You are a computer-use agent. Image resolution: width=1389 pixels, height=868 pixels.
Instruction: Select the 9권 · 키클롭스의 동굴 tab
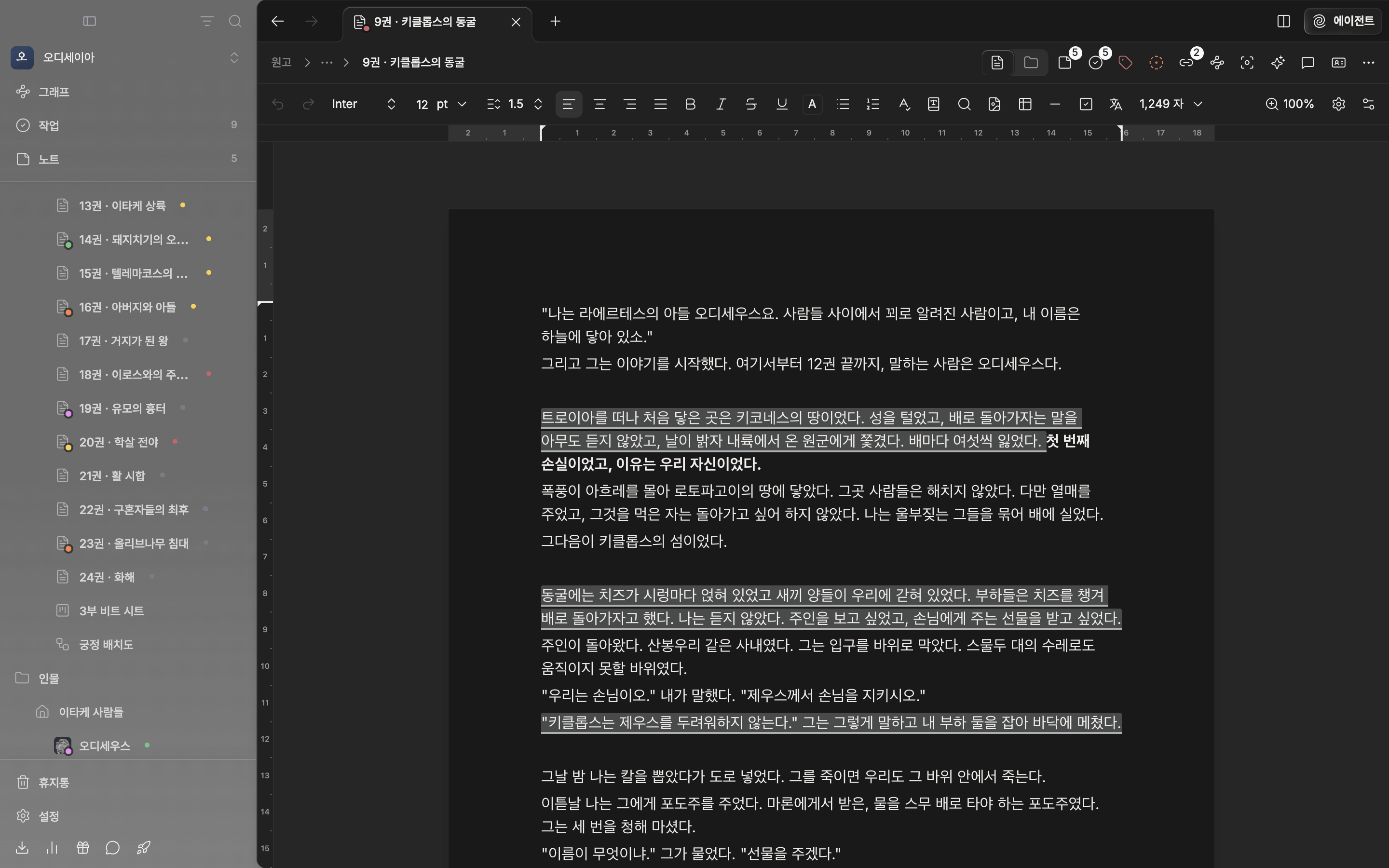437,22
